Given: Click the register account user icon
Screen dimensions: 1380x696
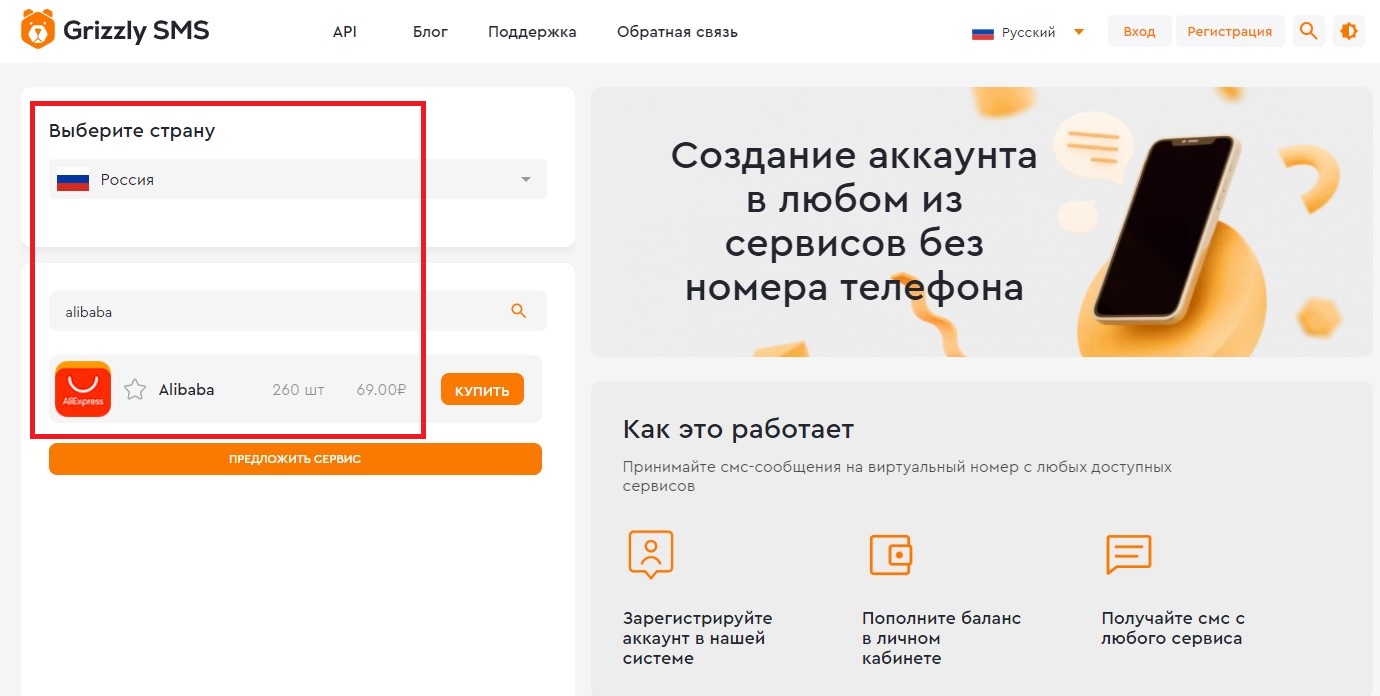Looking at the screenshot, I should click(x=650, y=554).
